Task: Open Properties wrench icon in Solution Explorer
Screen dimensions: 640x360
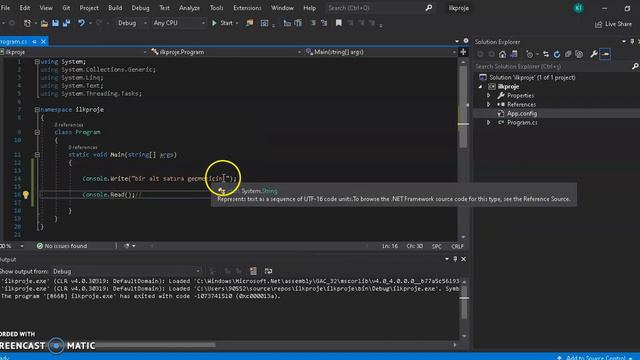Action: pos(594,54)
